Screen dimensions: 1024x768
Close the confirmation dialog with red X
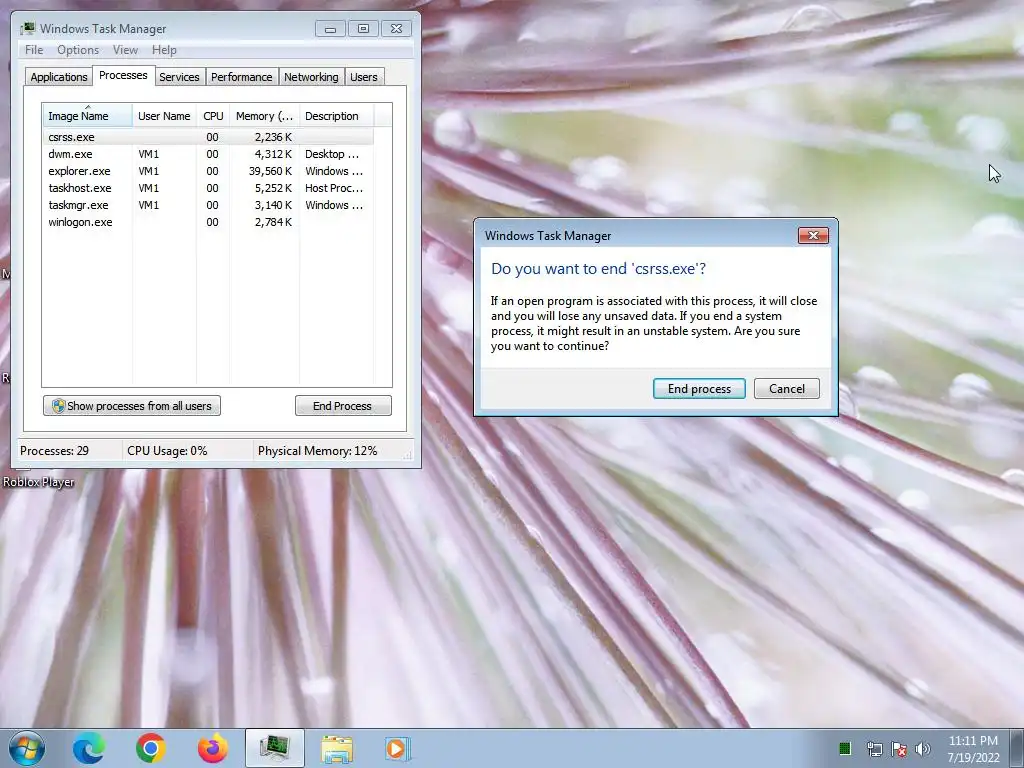pyautogui.click(x=813, y=235)
